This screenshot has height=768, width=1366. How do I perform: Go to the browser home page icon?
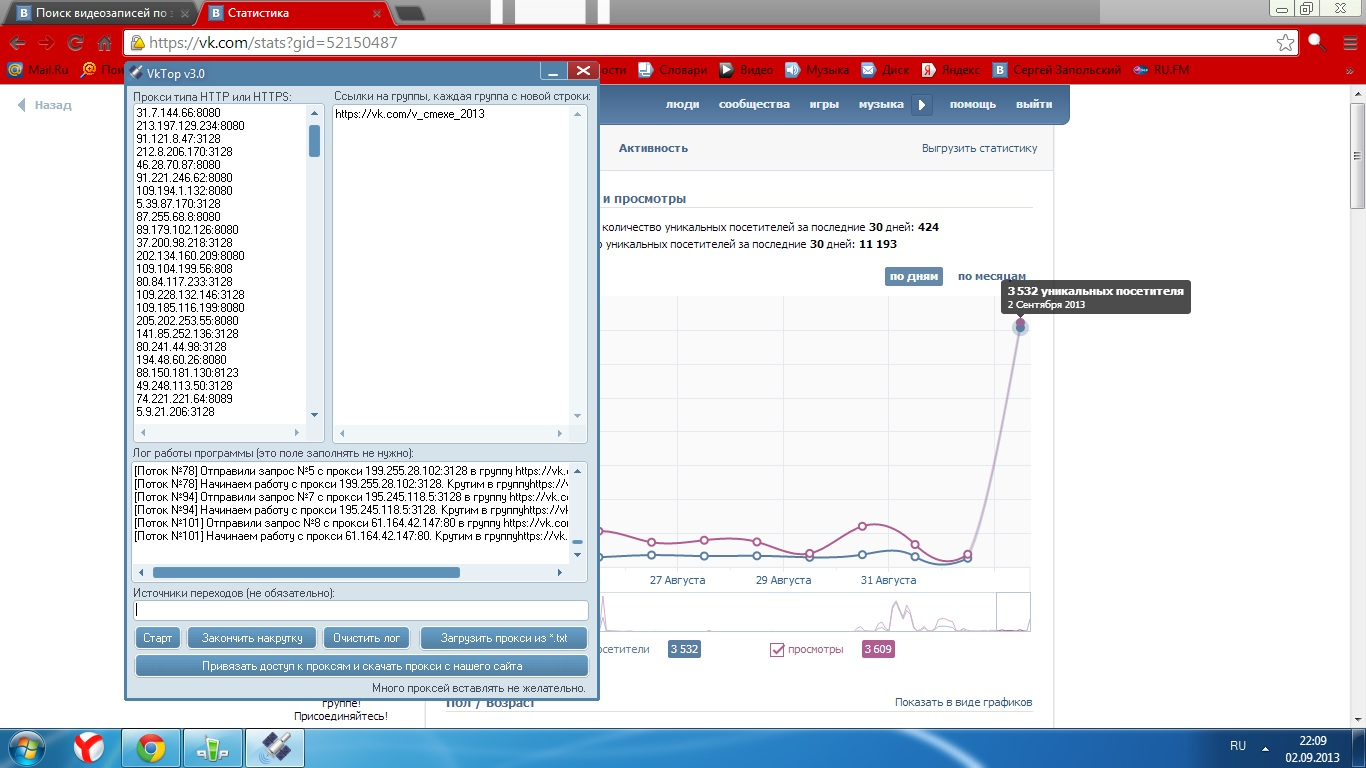(x=104, y=43)
